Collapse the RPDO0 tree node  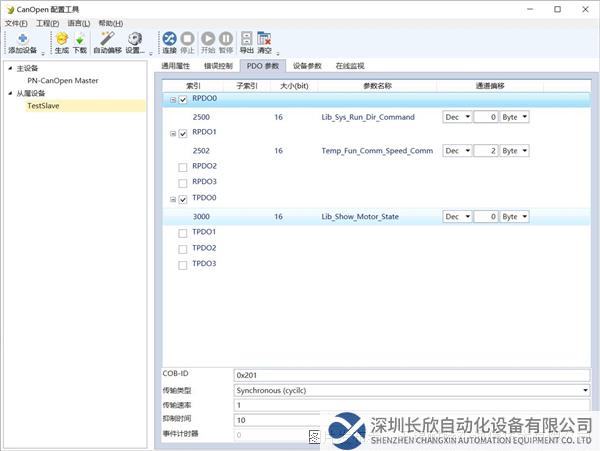(x=172, y=100)
